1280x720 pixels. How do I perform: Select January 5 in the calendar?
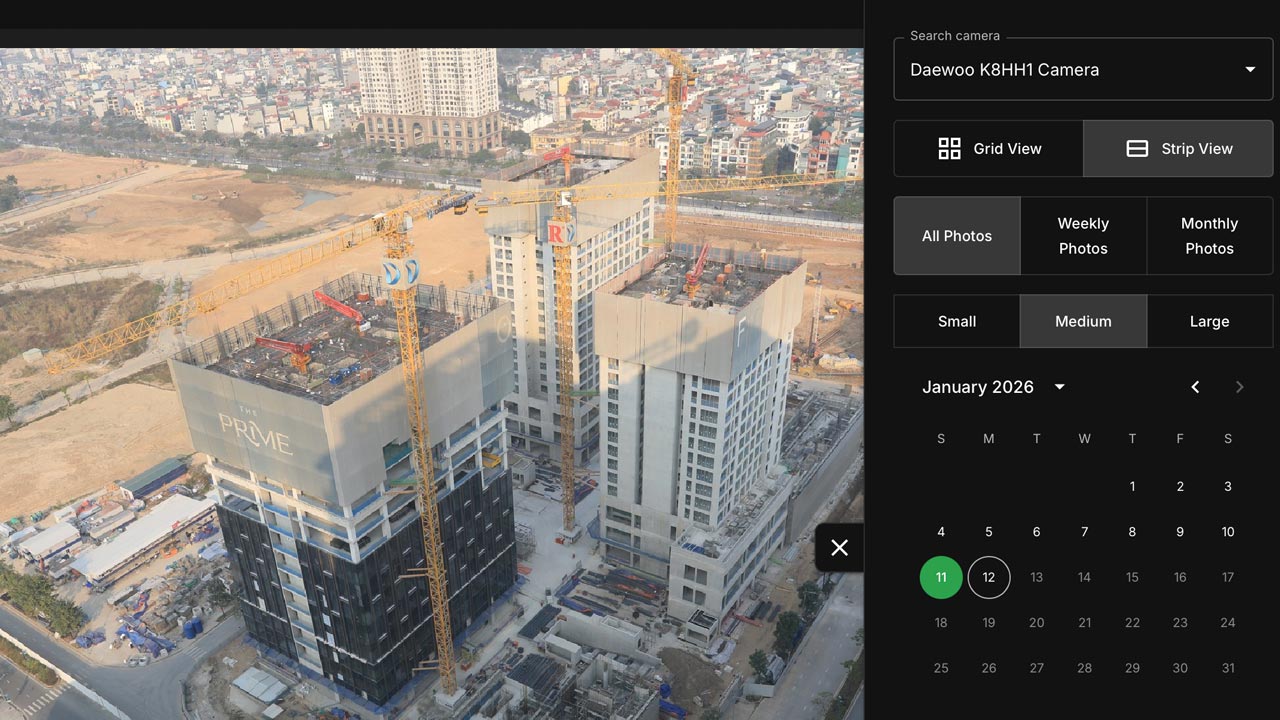point(989,532)
